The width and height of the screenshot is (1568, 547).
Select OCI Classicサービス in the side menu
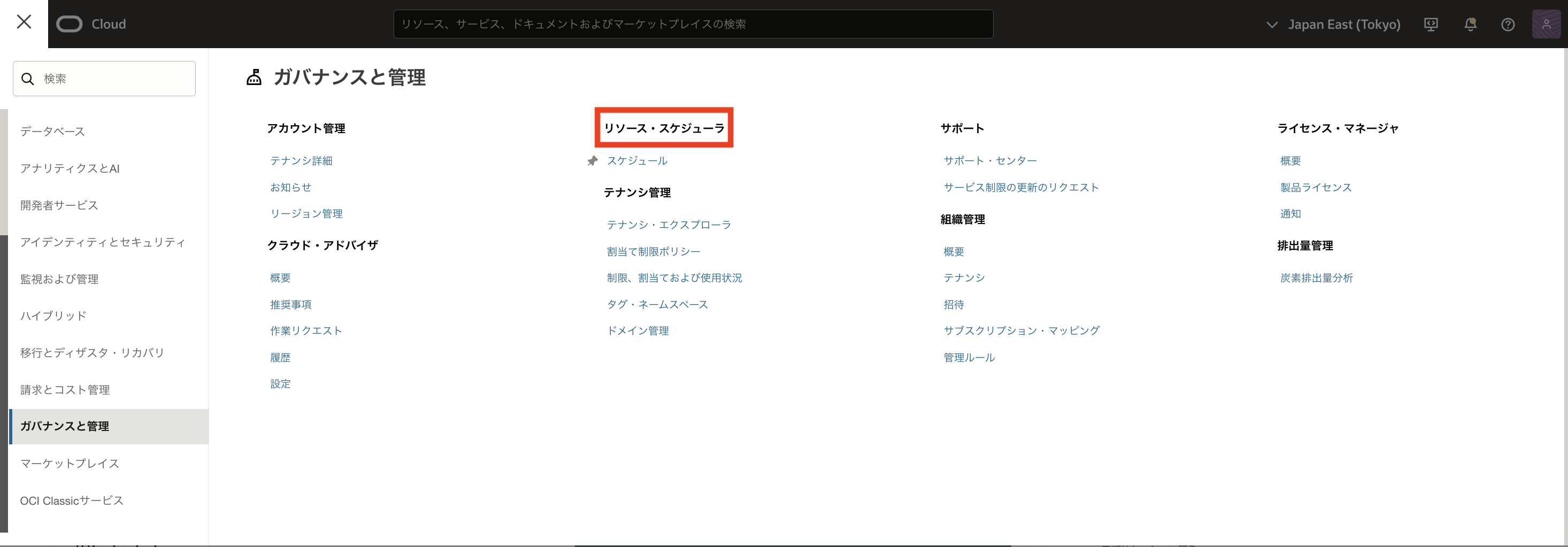pyautogui.click(x=72, y=500)
